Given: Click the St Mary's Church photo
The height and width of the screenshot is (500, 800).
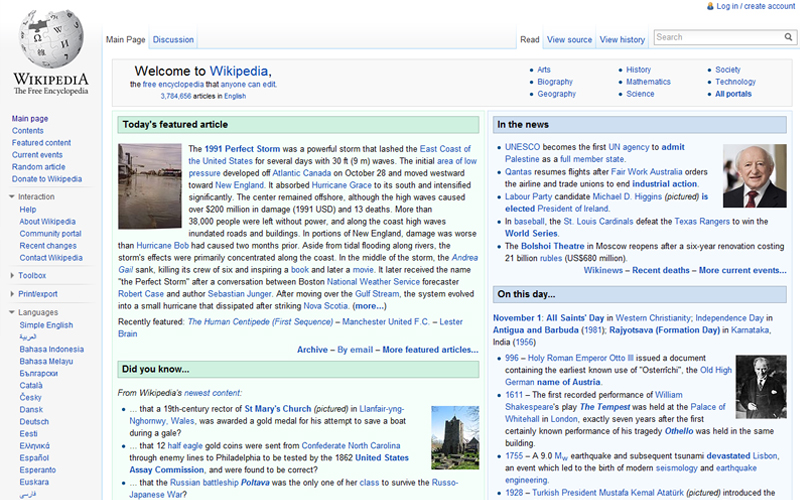Looking at the screenshot, I should (x=455, y=438).
